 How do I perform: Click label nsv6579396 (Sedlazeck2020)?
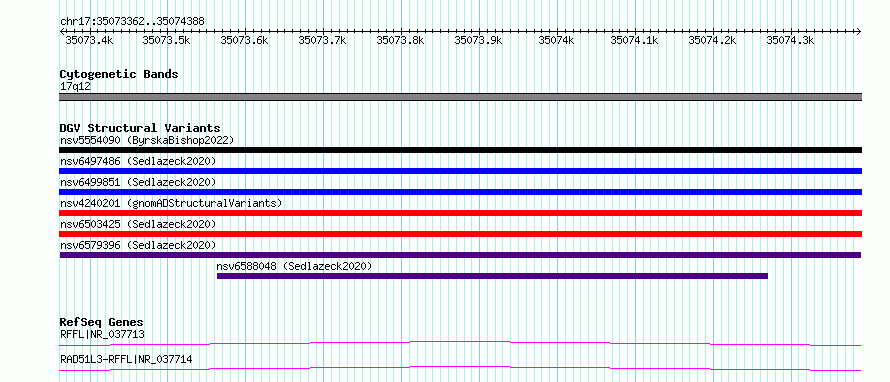(x=138, y=245)
